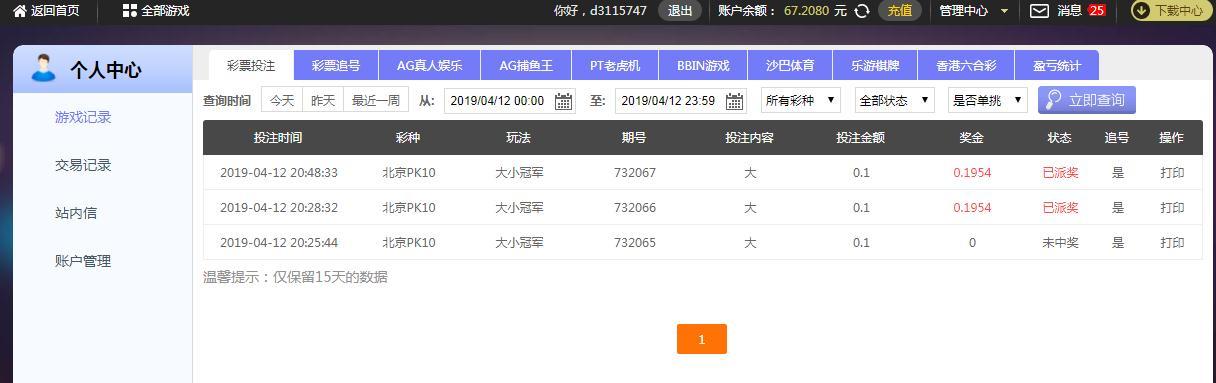The width and height of the screenshot is (1216, 383).
Task: Filter records by 今天
Action: (282, 100)
